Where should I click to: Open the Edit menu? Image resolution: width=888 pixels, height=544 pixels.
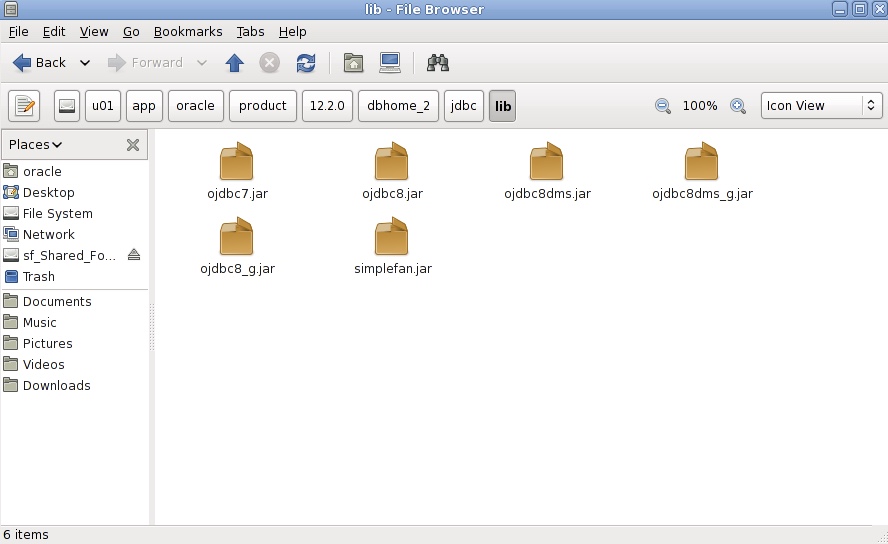54,32
